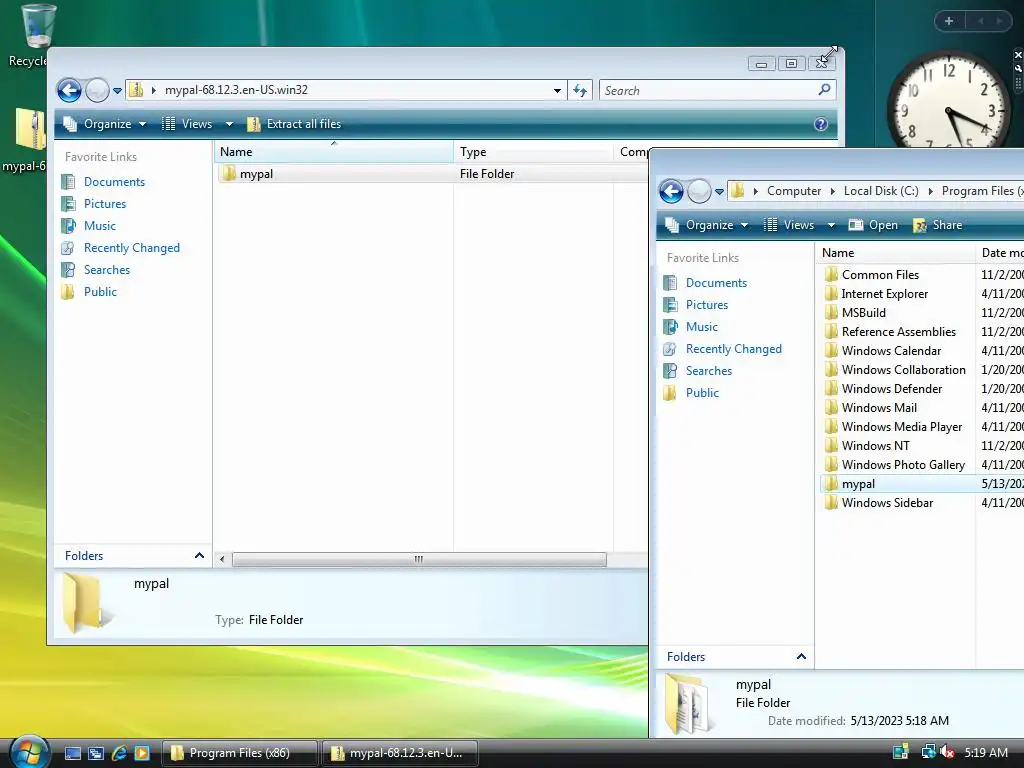Select MSBuild folder
This screenshot has height=768, width=1024.
coord(854,313)
